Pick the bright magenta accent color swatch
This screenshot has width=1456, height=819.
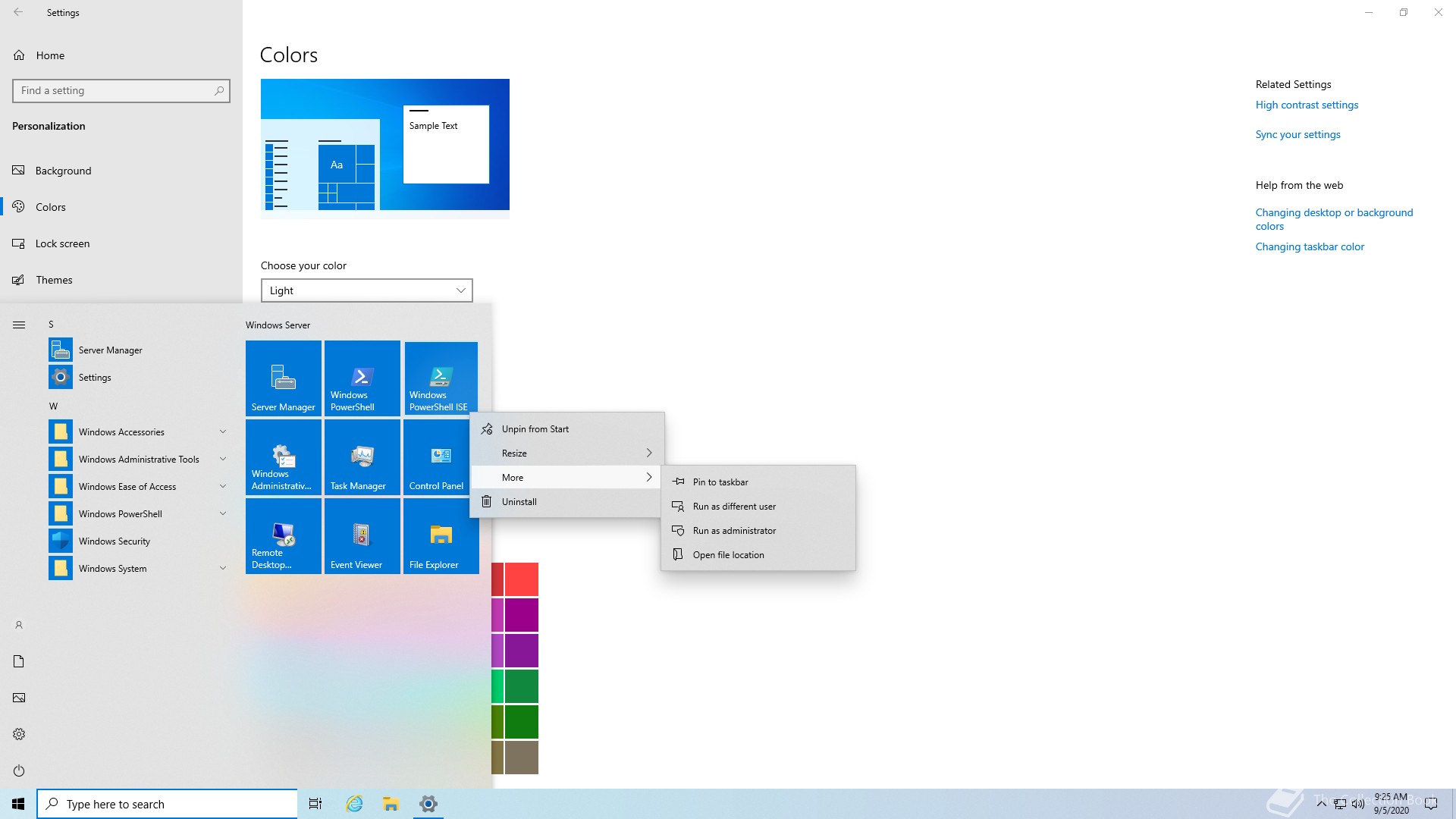point(522,615)
